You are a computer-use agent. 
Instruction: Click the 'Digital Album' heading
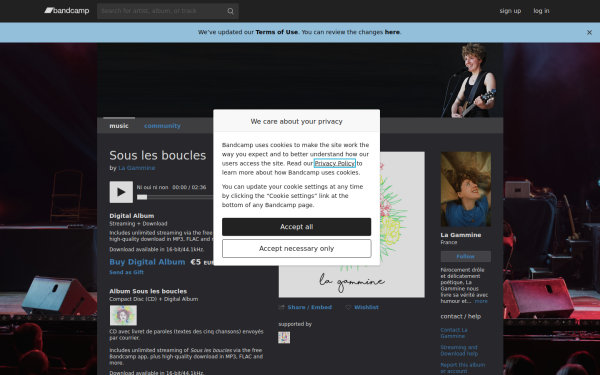pyautogui.click(x=132, y=216)
